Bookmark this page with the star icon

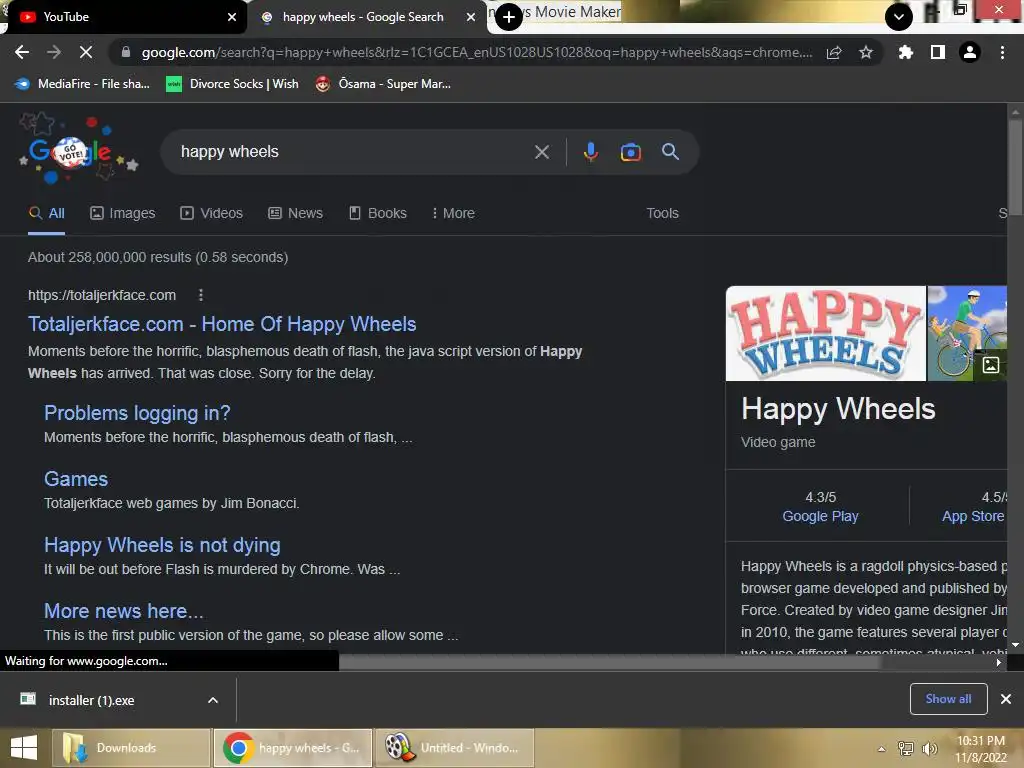(x=866, y=52)
